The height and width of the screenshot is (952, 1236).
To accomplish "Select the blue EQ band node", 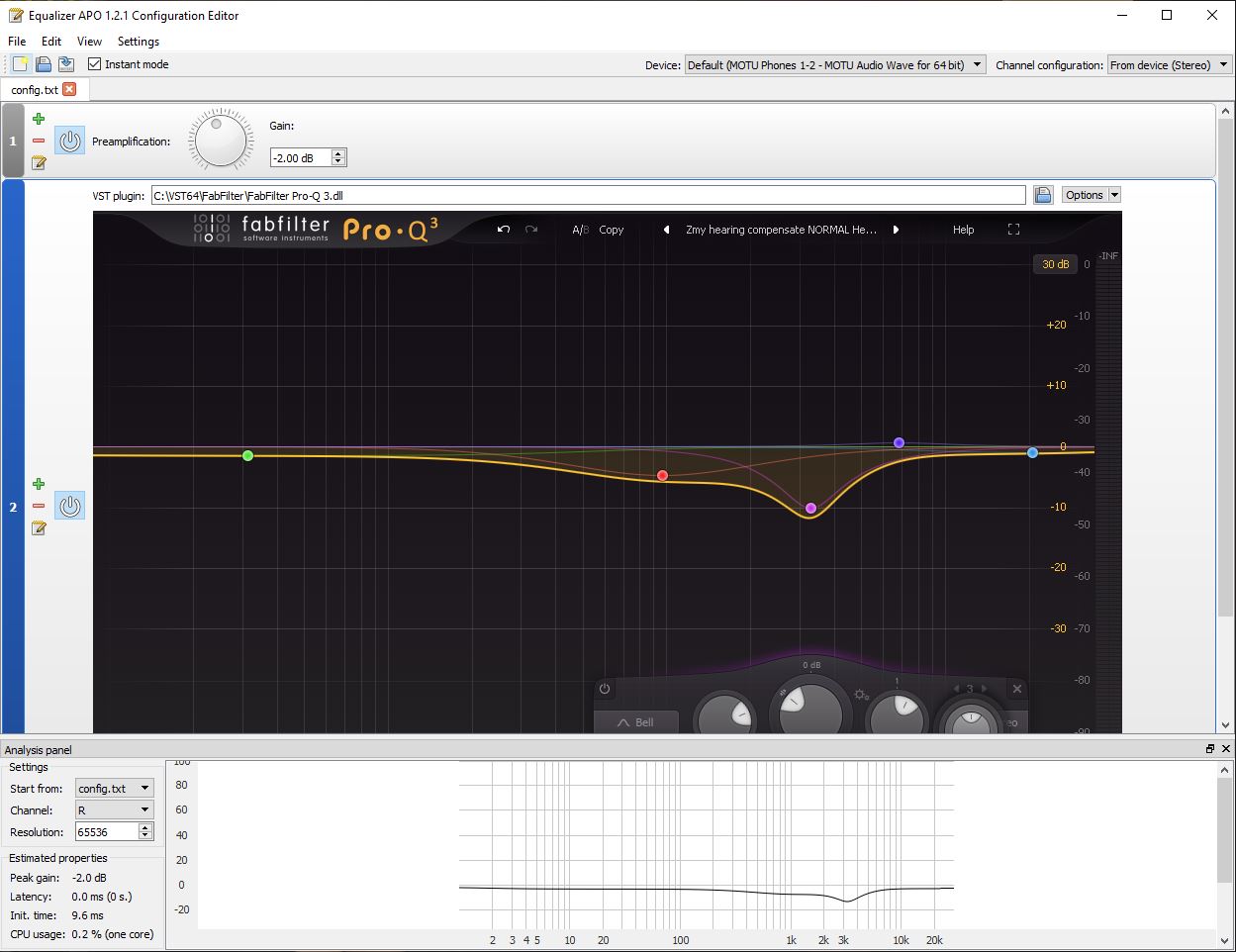I will click(x=1032, y=452).
